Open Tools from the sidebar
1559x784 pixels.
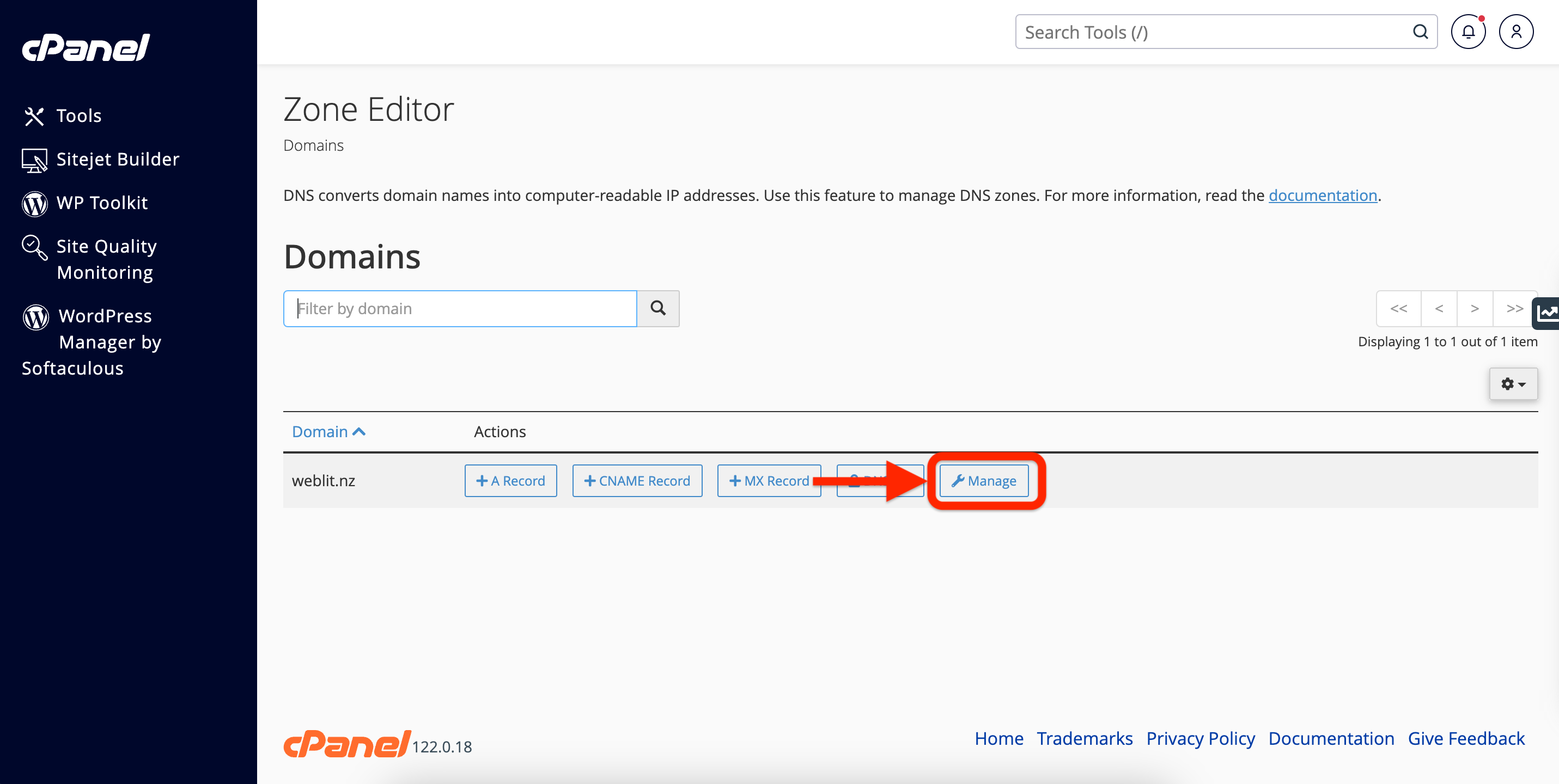point(78,115)
